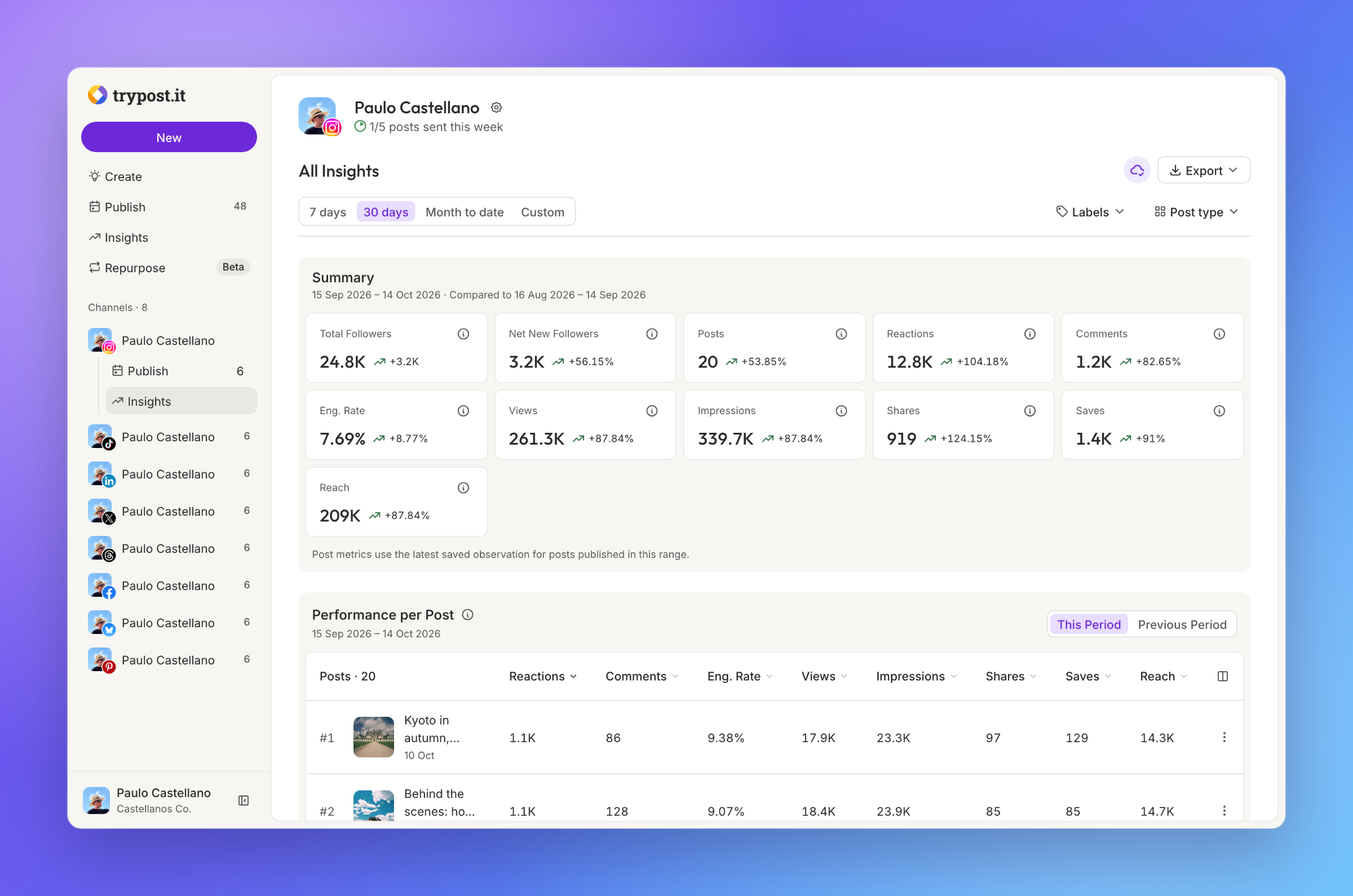Open info icon on Total Followers card
The image size is (1353, 896).
463,334
